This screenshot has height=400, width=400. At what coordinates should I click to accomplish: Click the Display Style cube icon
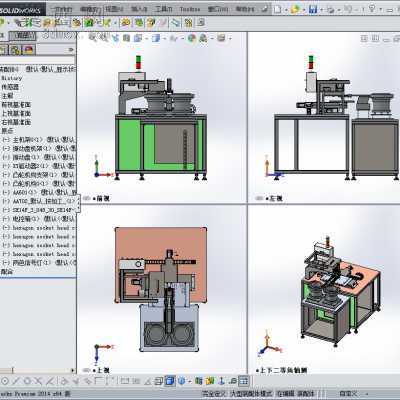(x=155, y=38)
